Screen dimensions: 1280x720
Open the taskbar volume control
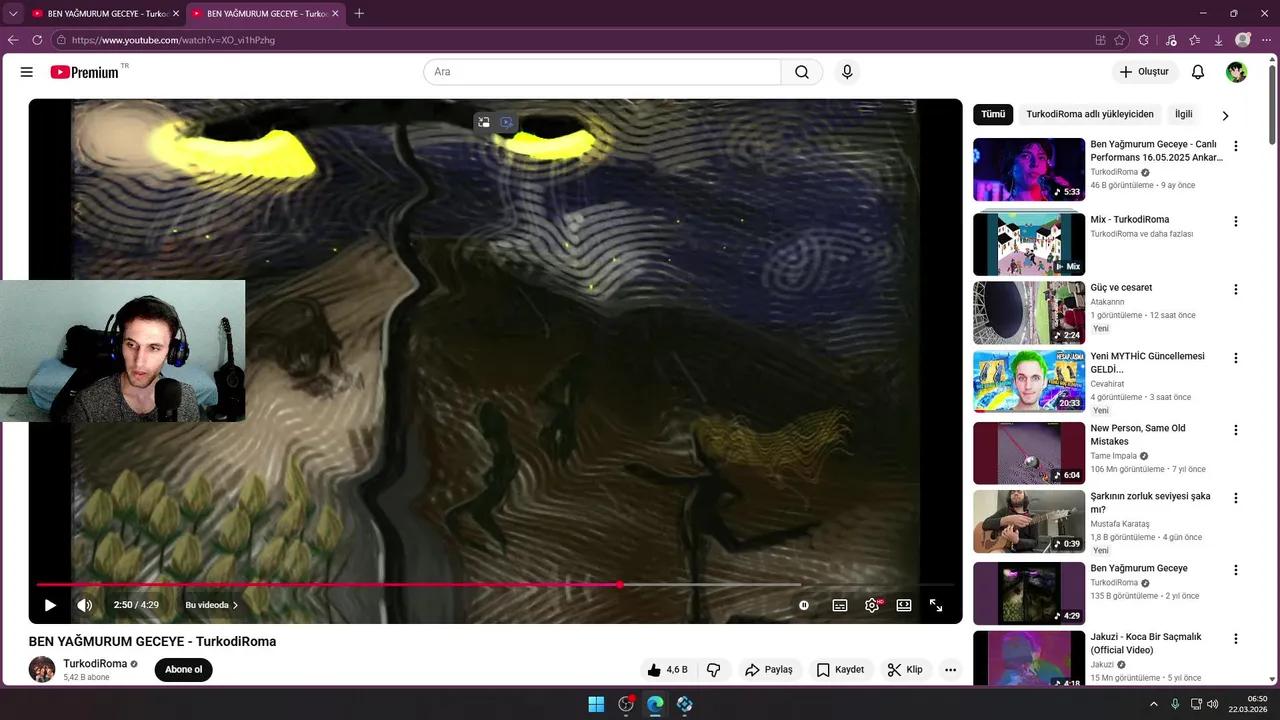tap(1213, 704)
